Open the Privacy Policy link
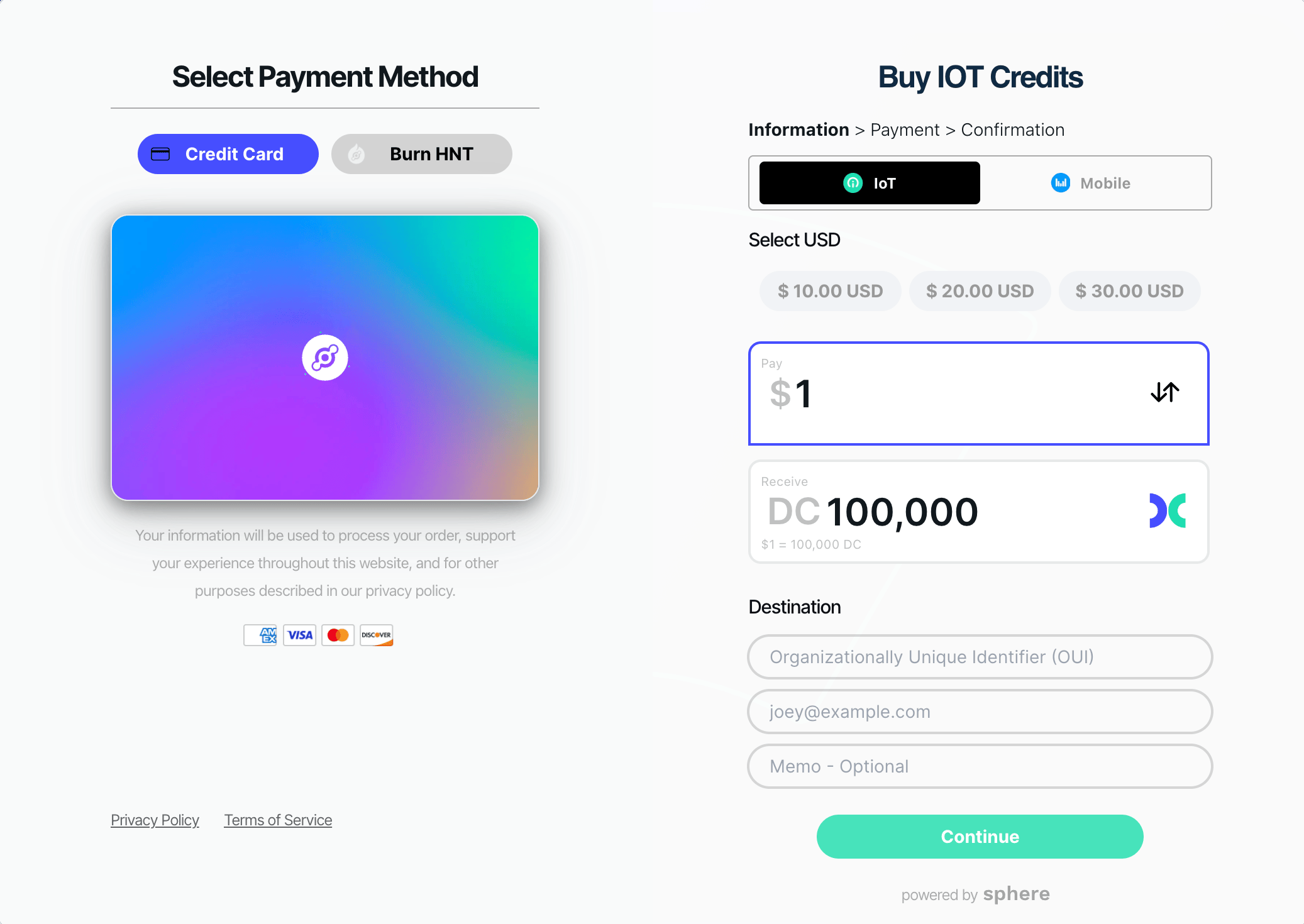The width and height of the screenshot is (1304, 924). [x=155, y=820]
